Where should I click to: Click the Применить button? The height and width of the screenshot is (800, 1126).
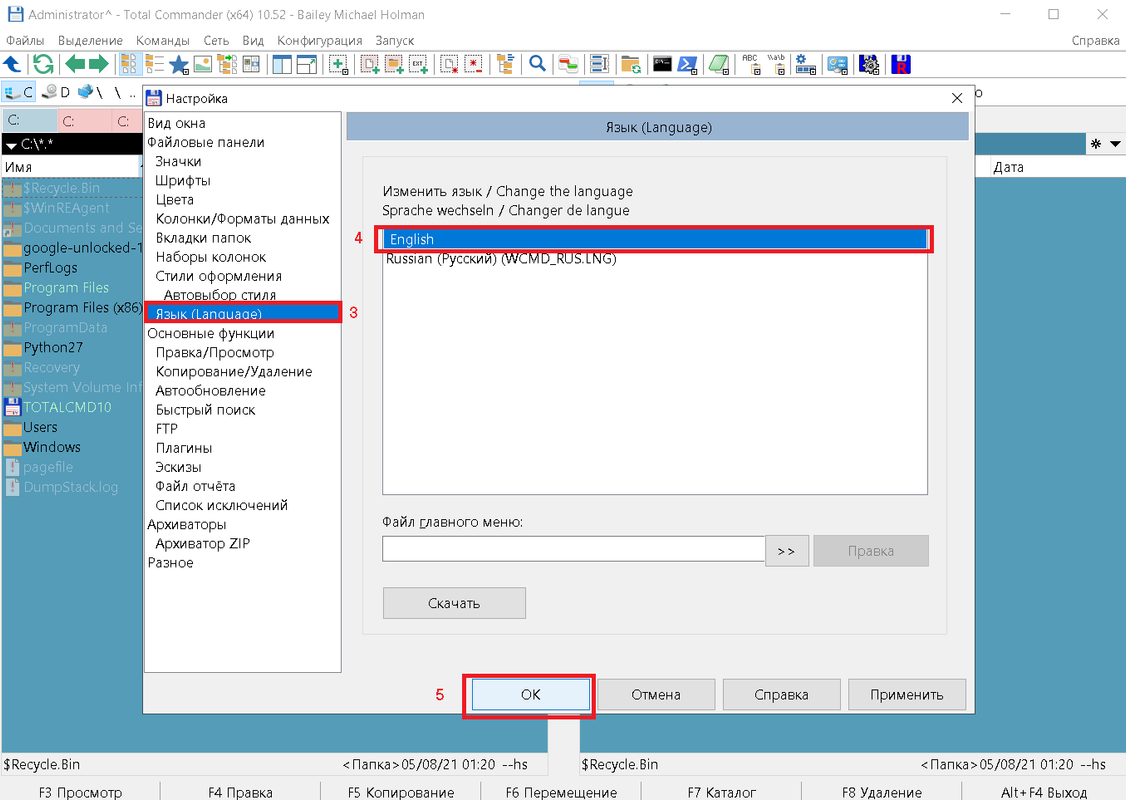[907, 694]
